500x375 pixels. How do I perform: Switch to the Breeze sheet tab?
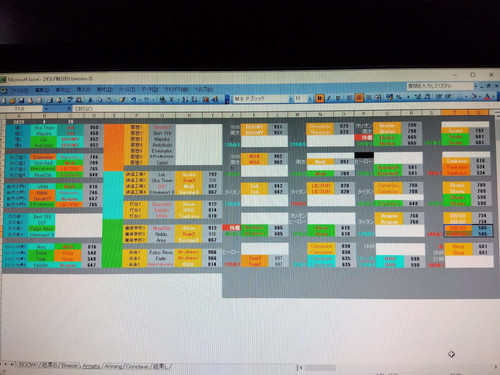point(70,366)
